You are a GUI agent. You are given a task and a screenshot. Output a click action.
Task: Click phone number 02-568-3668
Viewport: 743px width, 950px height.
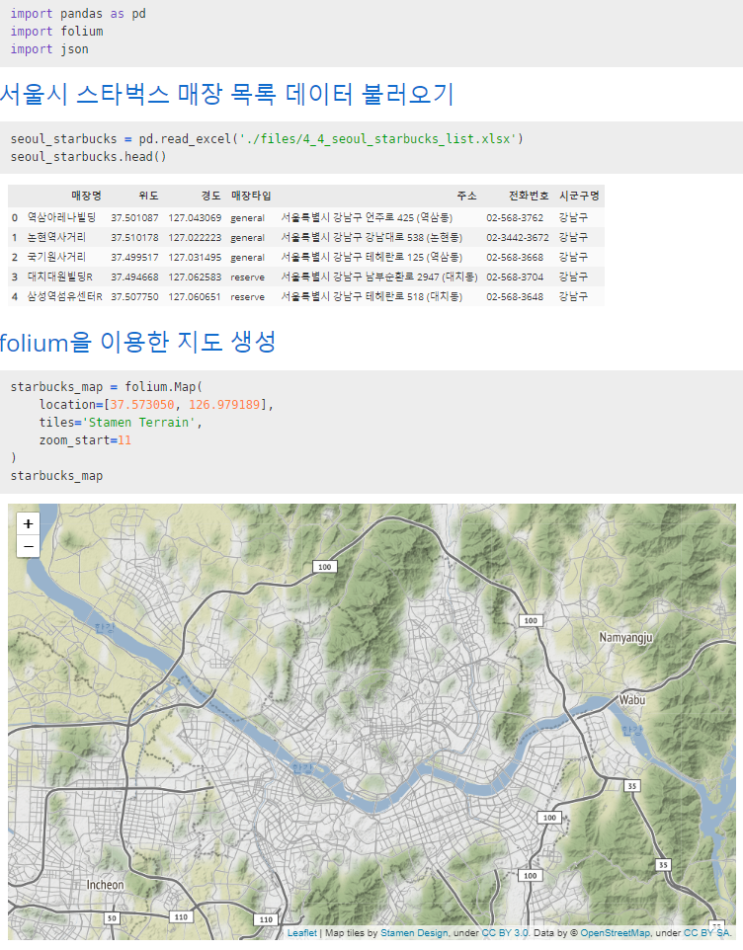point(515,257)
